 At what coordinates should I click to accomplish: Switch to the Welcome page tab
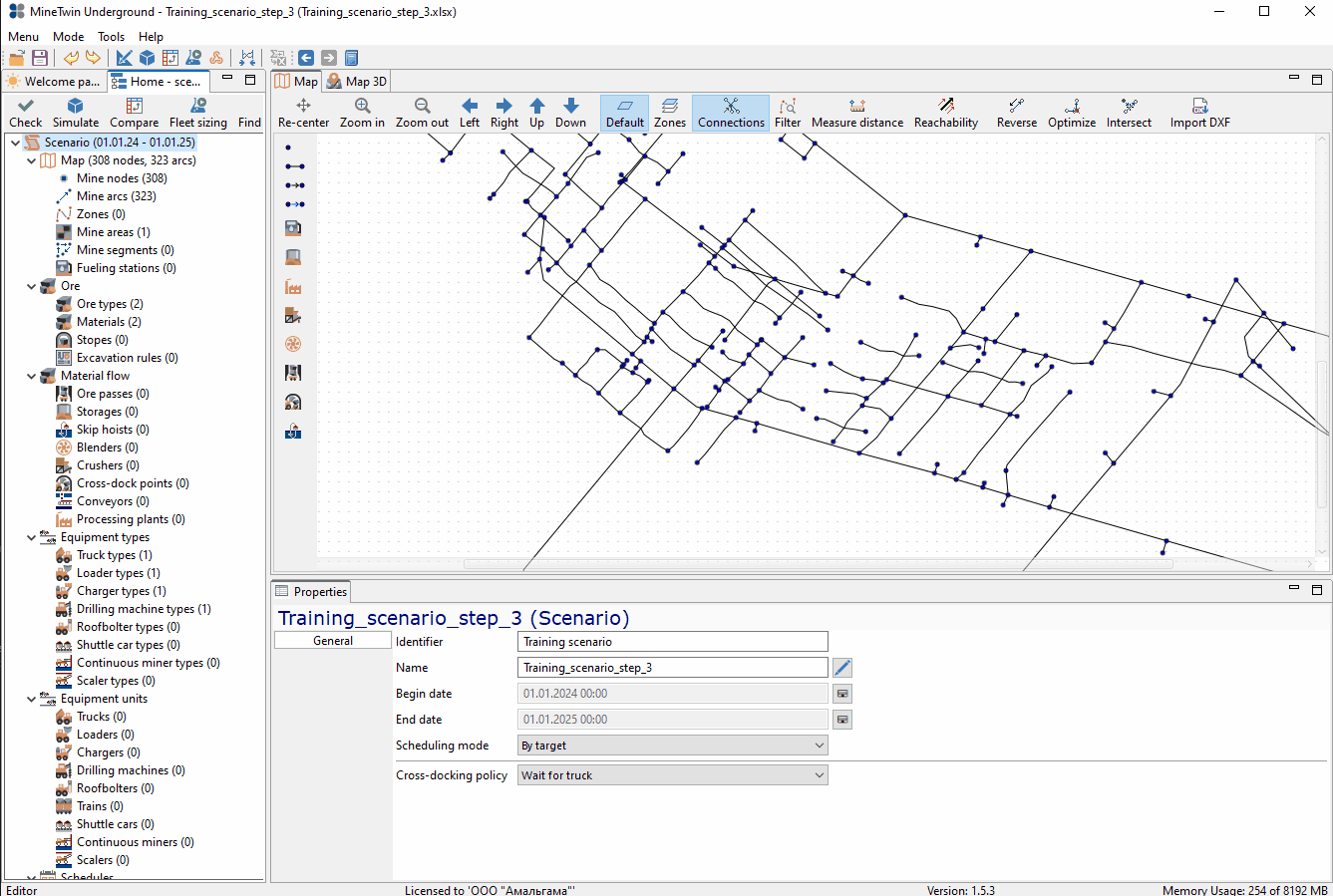pos(54,82)
